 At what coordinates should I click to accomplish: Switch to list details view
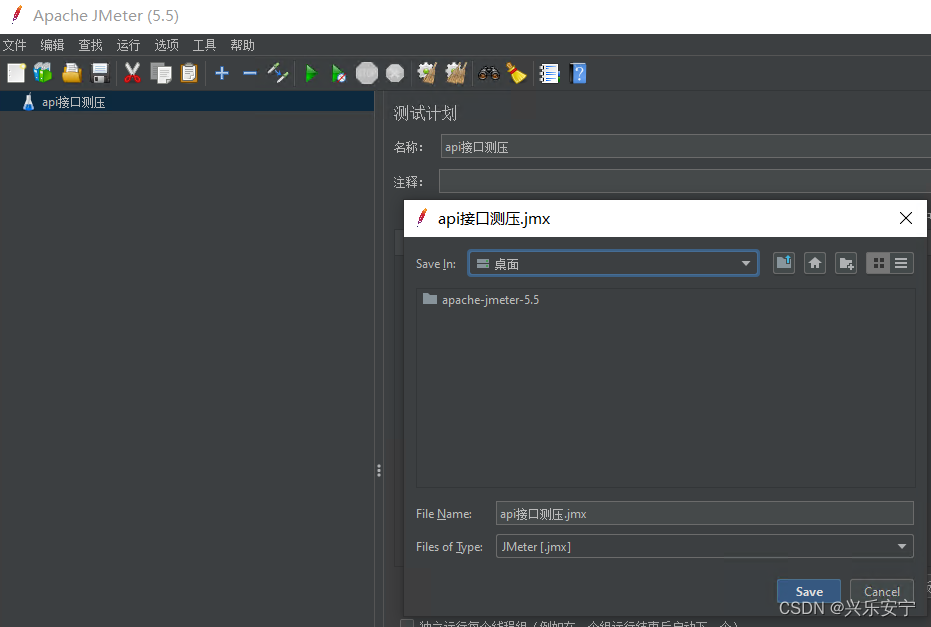point(901,263)
